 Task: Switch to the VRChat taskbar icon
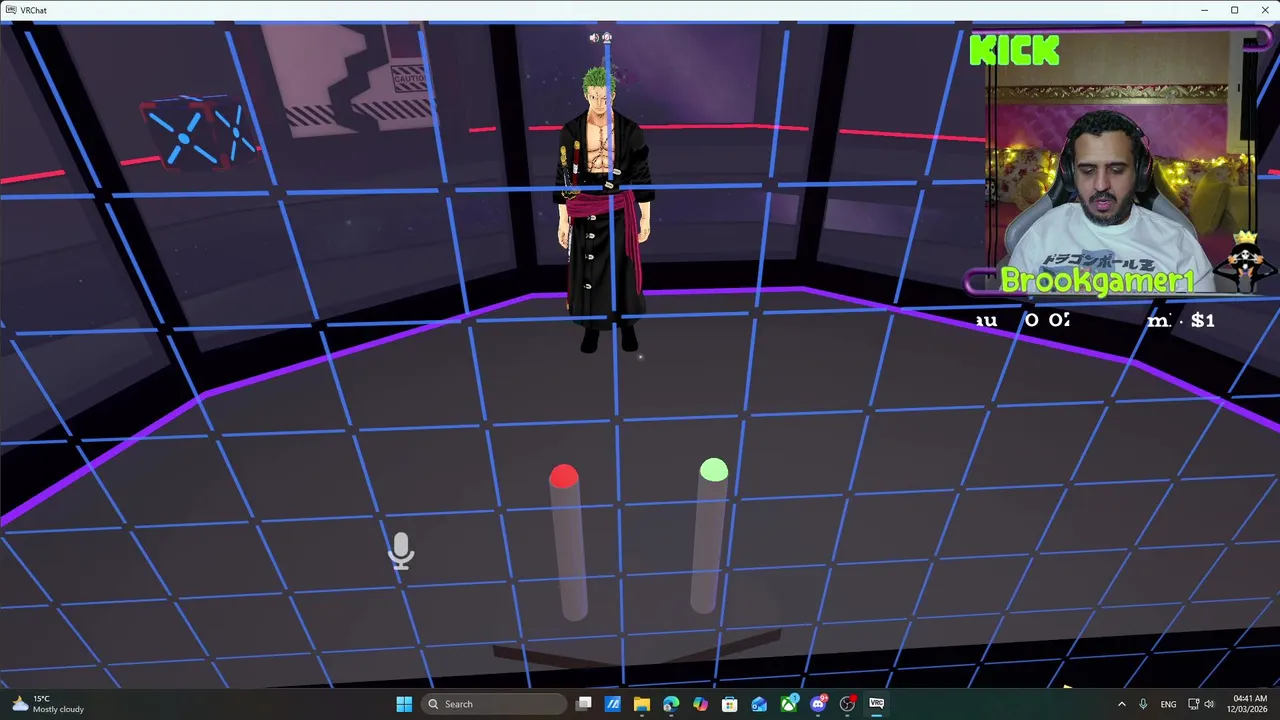pos(877,704)
